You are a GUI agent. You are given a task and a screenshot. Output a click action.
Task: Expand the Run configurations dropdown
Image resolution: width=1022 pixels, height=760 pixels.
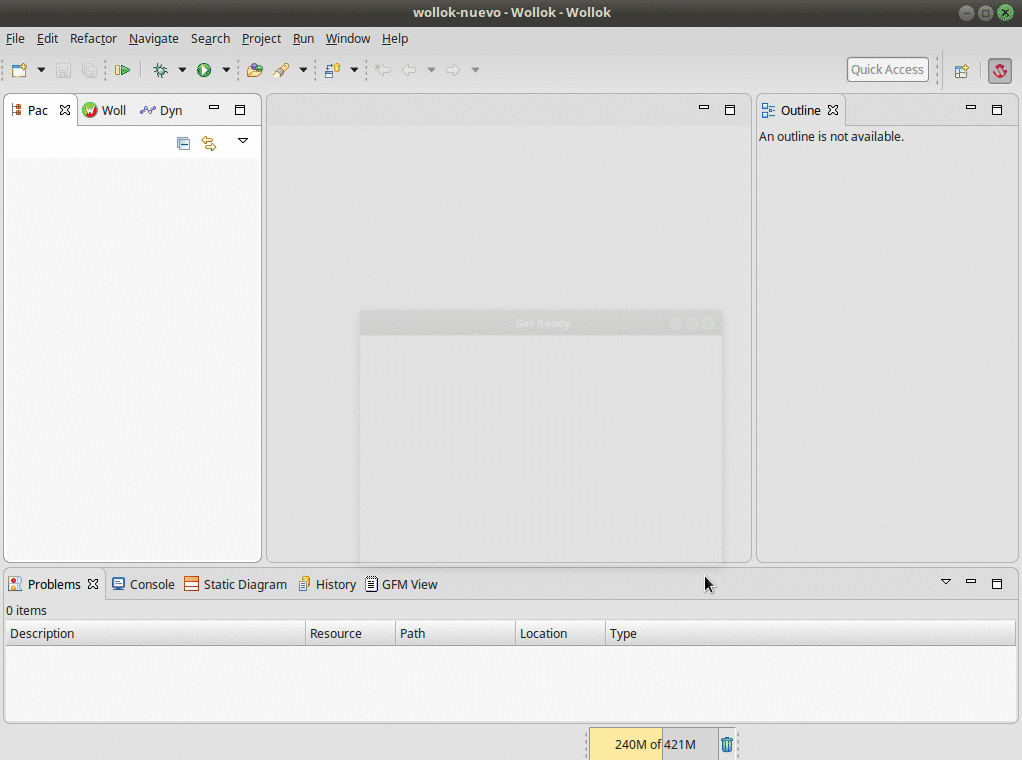(226, 70)
